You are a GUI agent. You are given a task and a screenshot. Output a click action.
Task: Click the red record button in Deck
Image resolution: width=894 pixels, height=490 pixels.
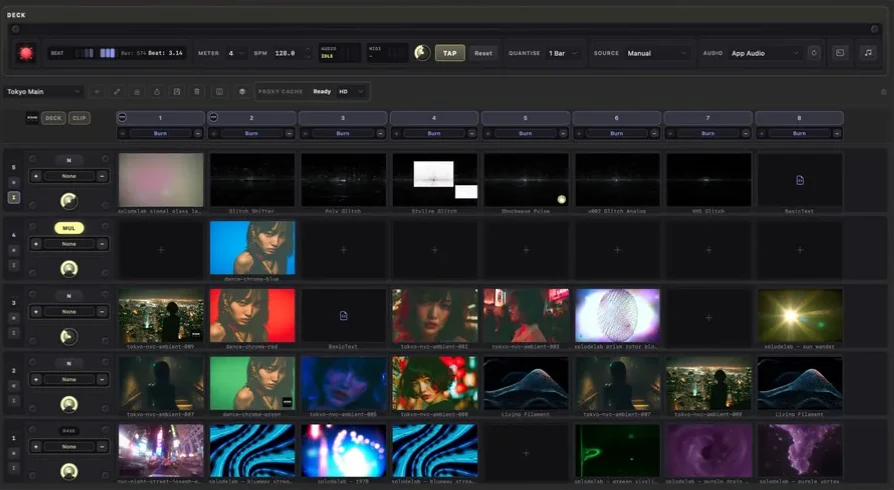pos(26,53)
